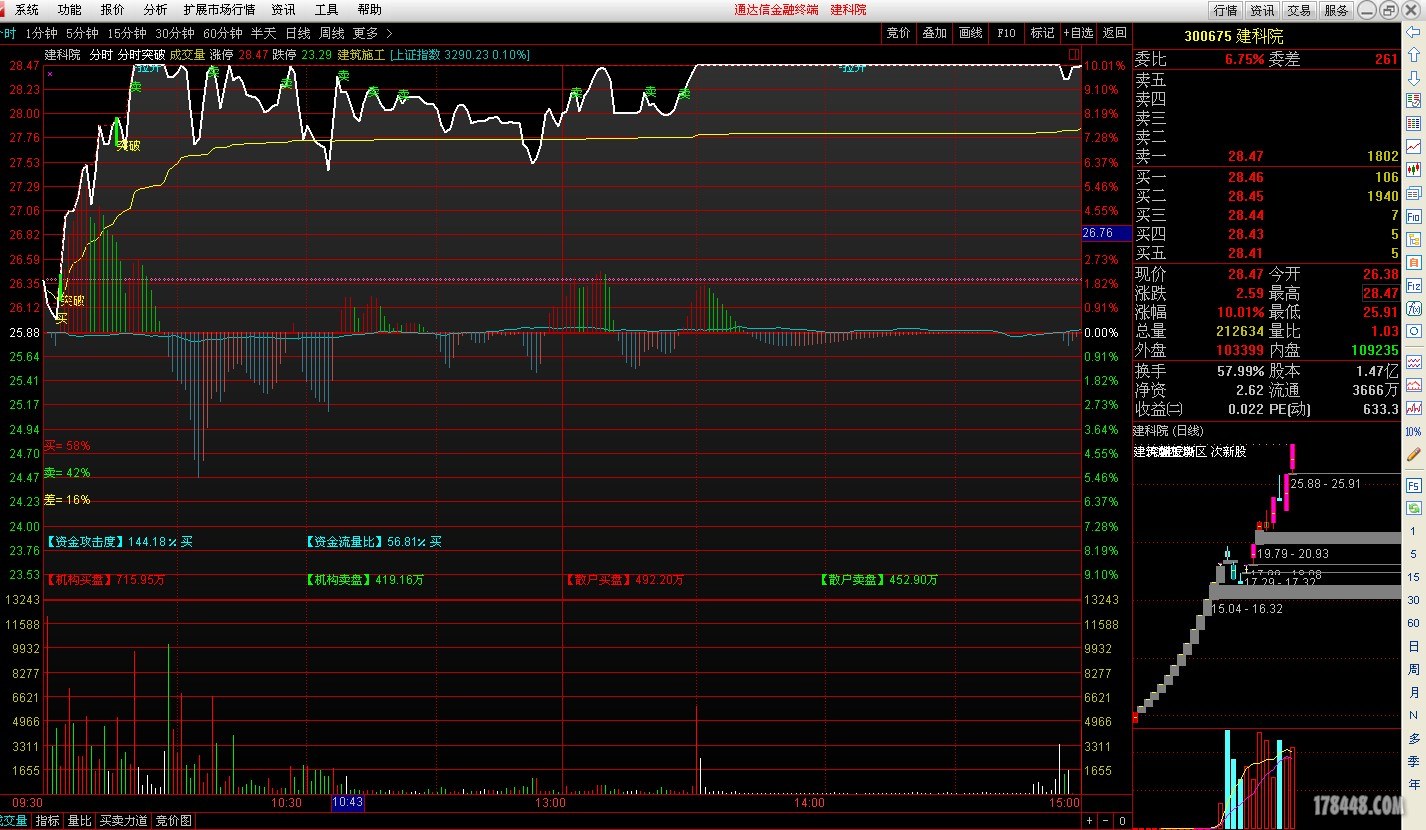The width and height of the screenshot is (1426, 830).
Task: Click 建科院 (日线) mini chart title
Action: click(x=1169, y=430)
